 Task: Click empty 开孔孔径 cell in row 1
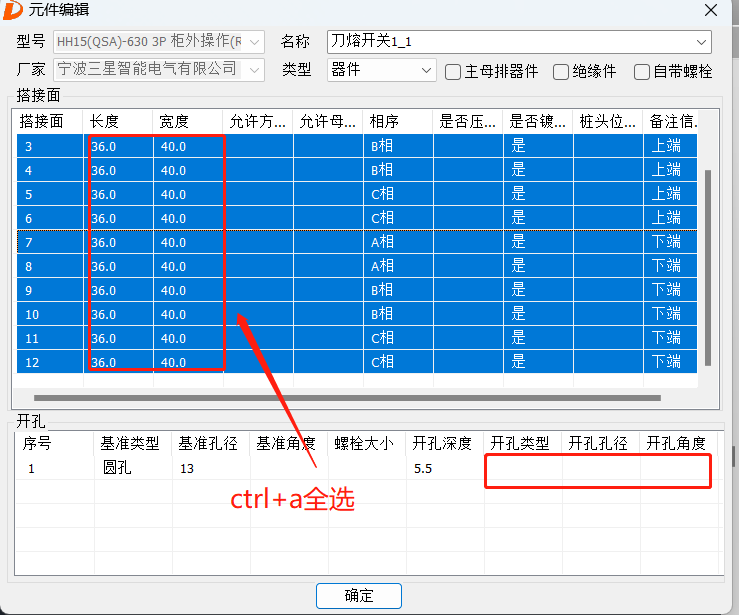point(601,468)
